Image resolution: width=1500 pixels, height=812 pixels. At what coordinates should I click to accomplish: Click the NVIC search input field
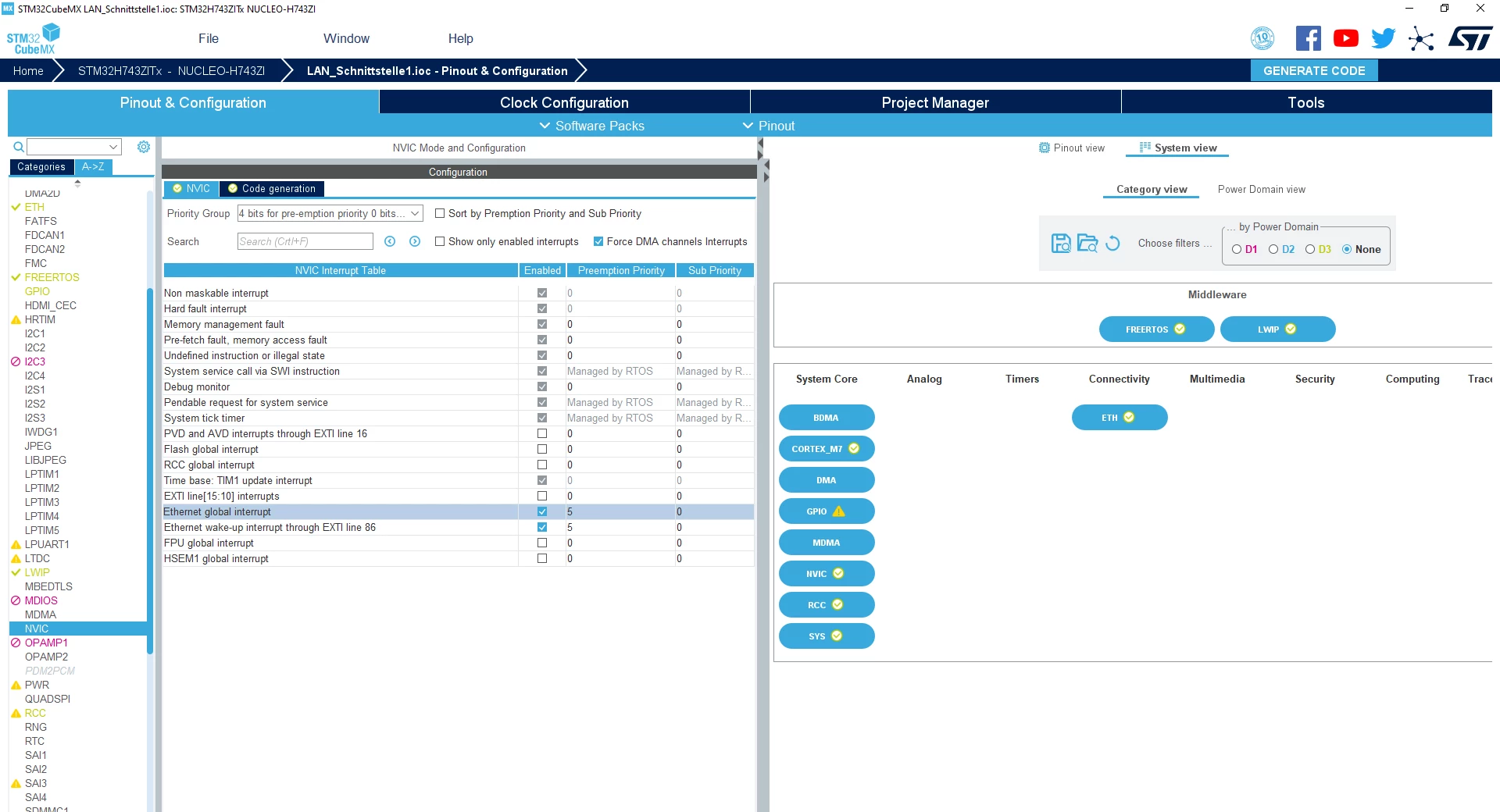coord(305,241)
